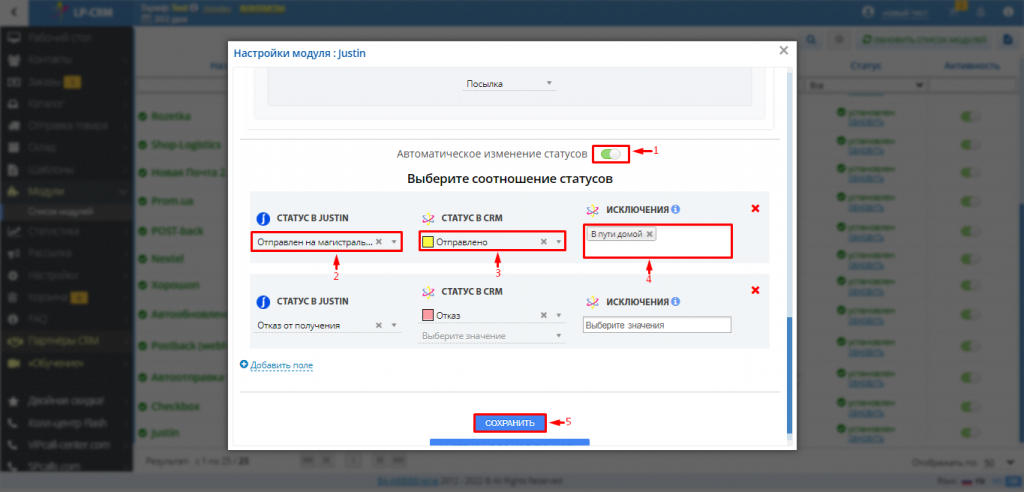The width and height of the screenshot is (1024, 492).
Task: Remove the В пути домой tag
Action: tap(649, 234)
